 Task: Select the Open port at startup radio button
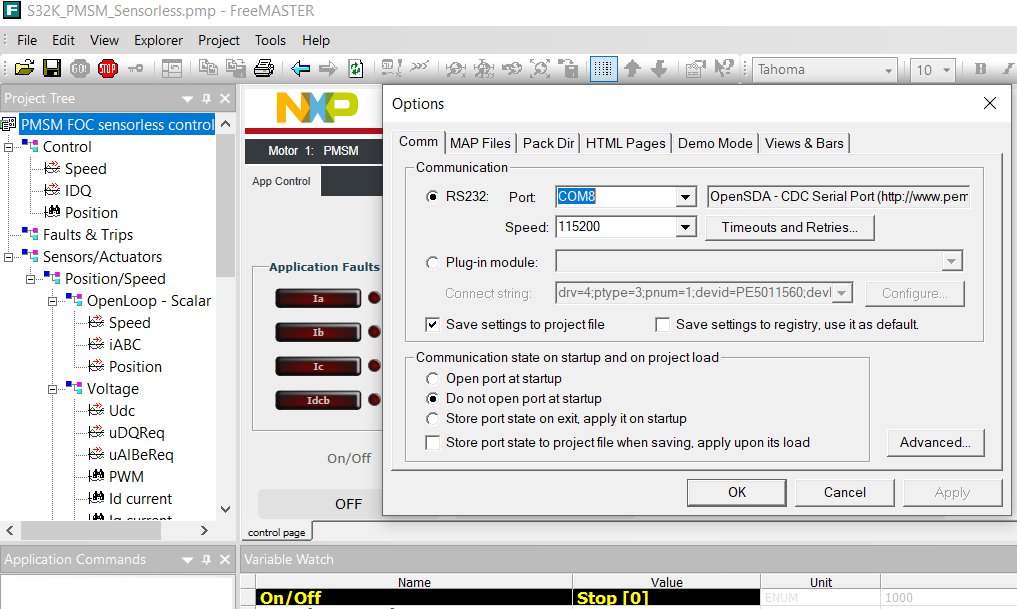431,378
